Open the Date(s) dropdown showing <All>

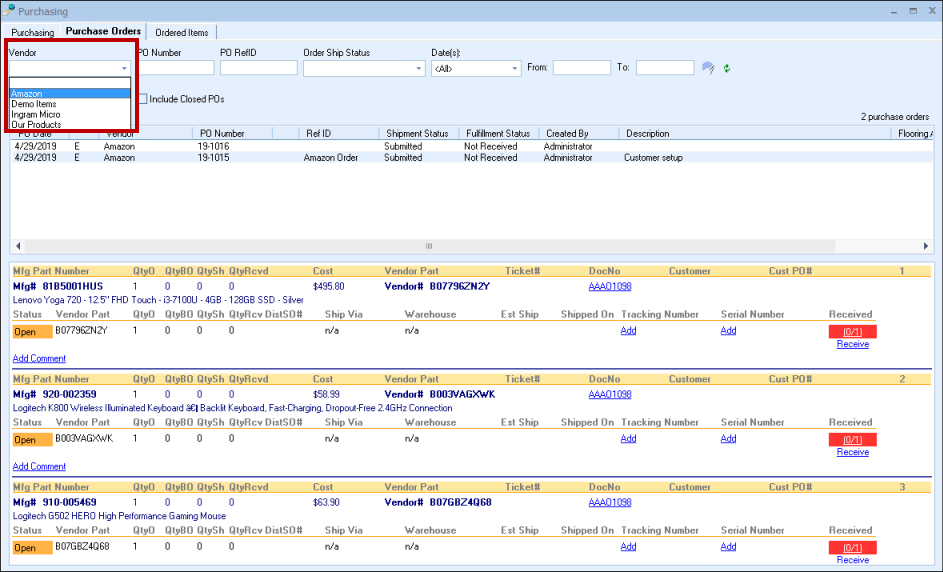pos(514,69)
